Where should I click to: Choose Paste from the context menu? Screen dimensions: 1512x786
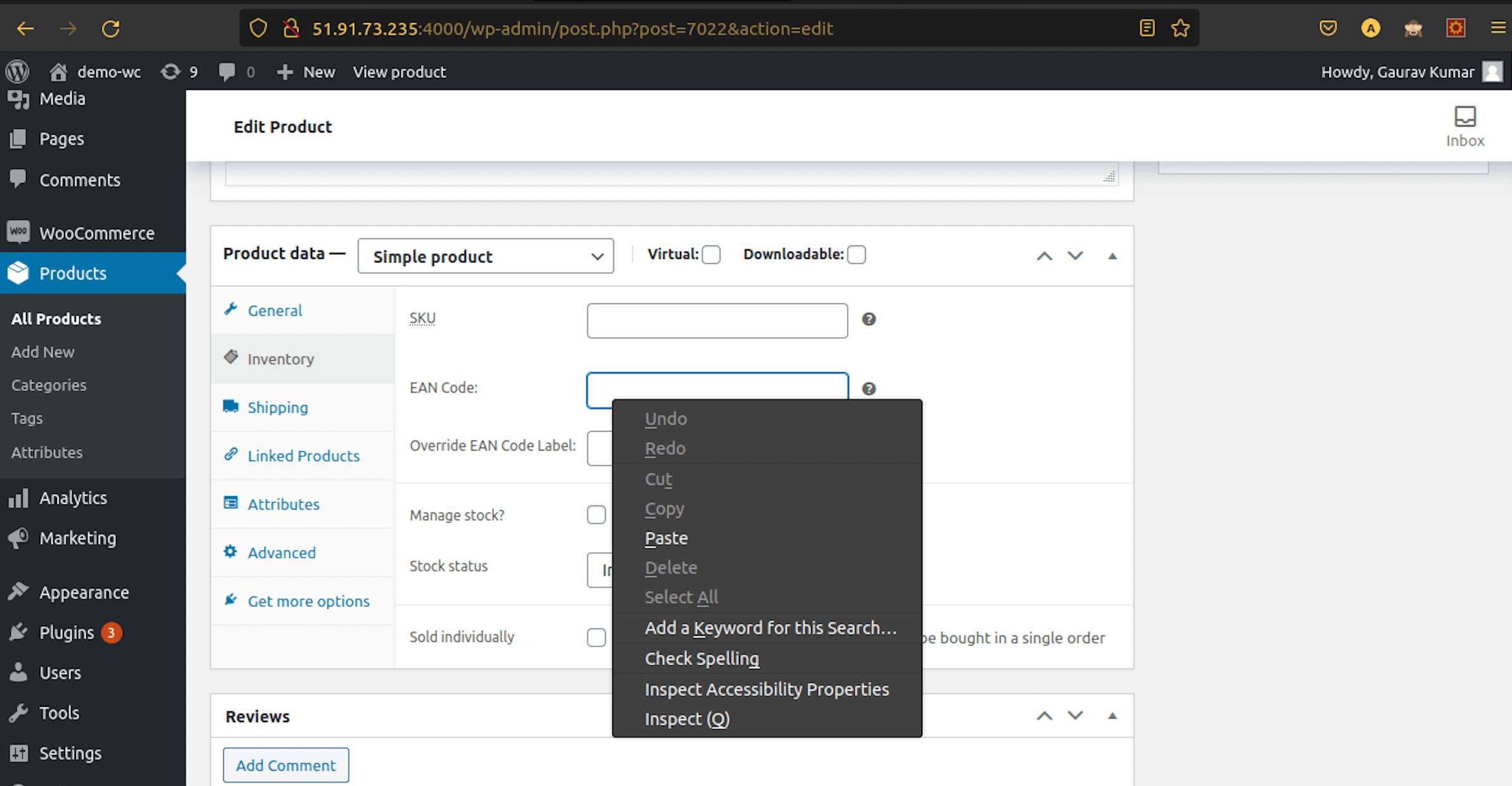(x=666, y=538)
